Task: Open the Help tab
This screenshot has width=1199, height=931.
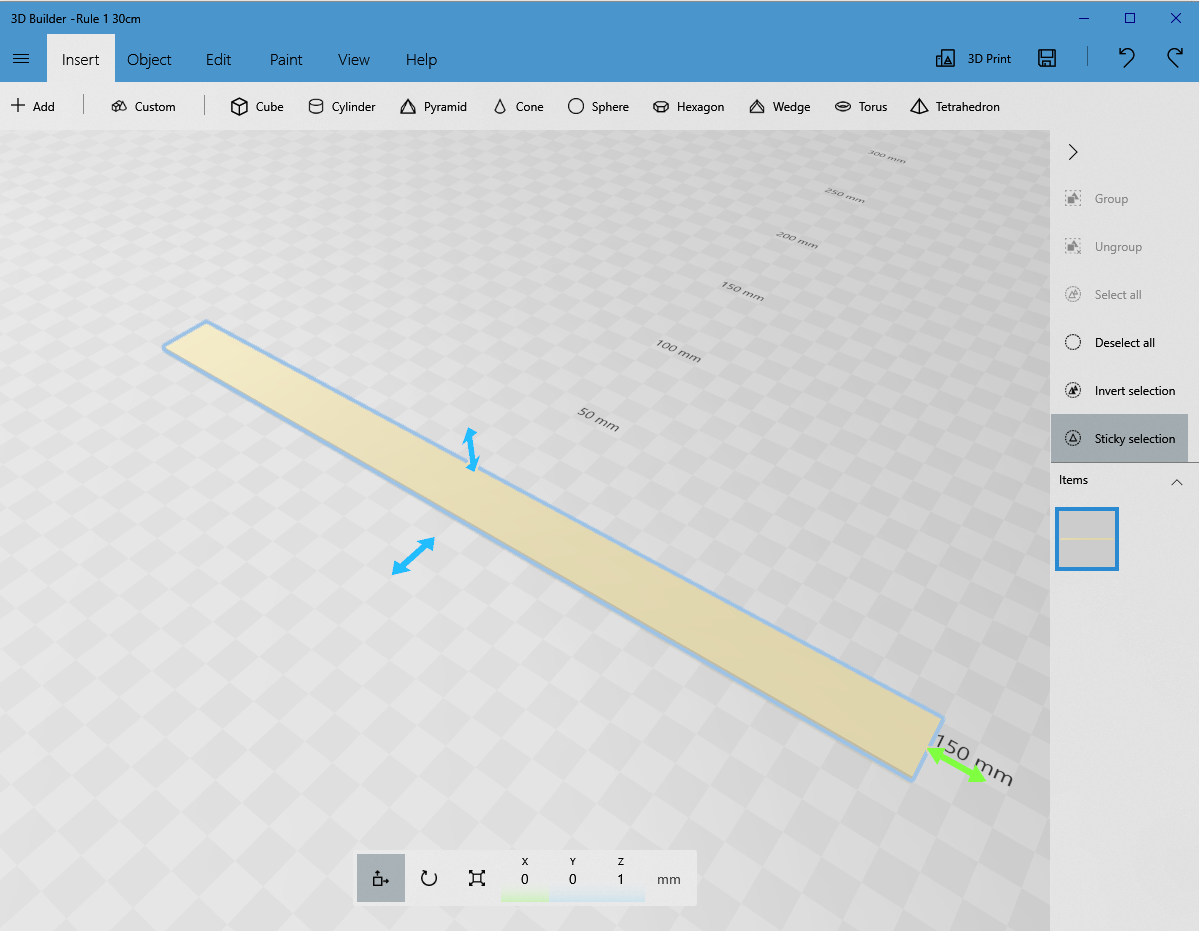Action: click(421, 60)
